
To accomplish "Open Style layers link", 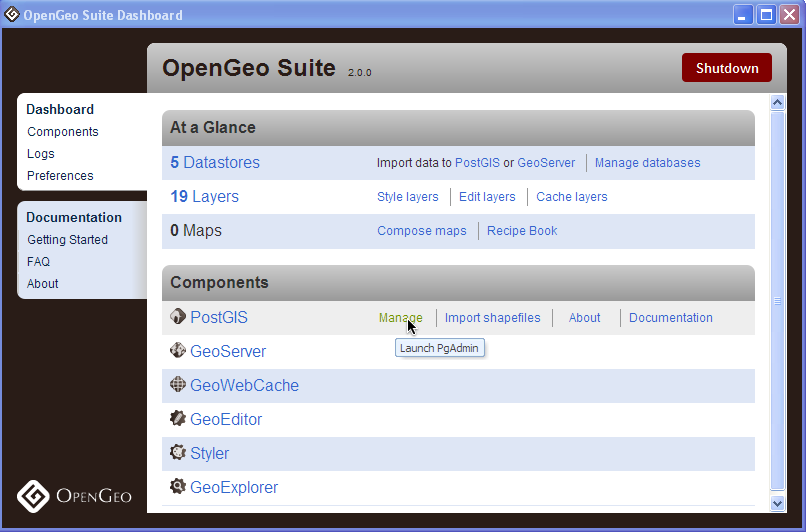I will [408, 197].
